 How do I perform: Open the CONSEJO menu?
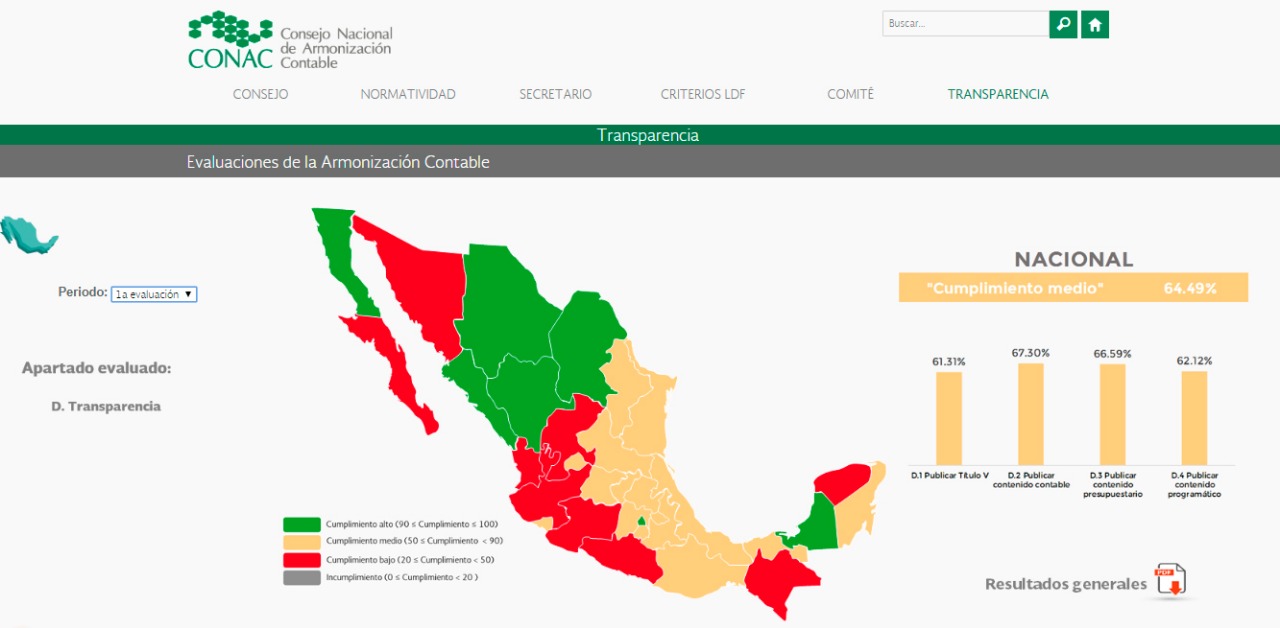coord(260,94)
